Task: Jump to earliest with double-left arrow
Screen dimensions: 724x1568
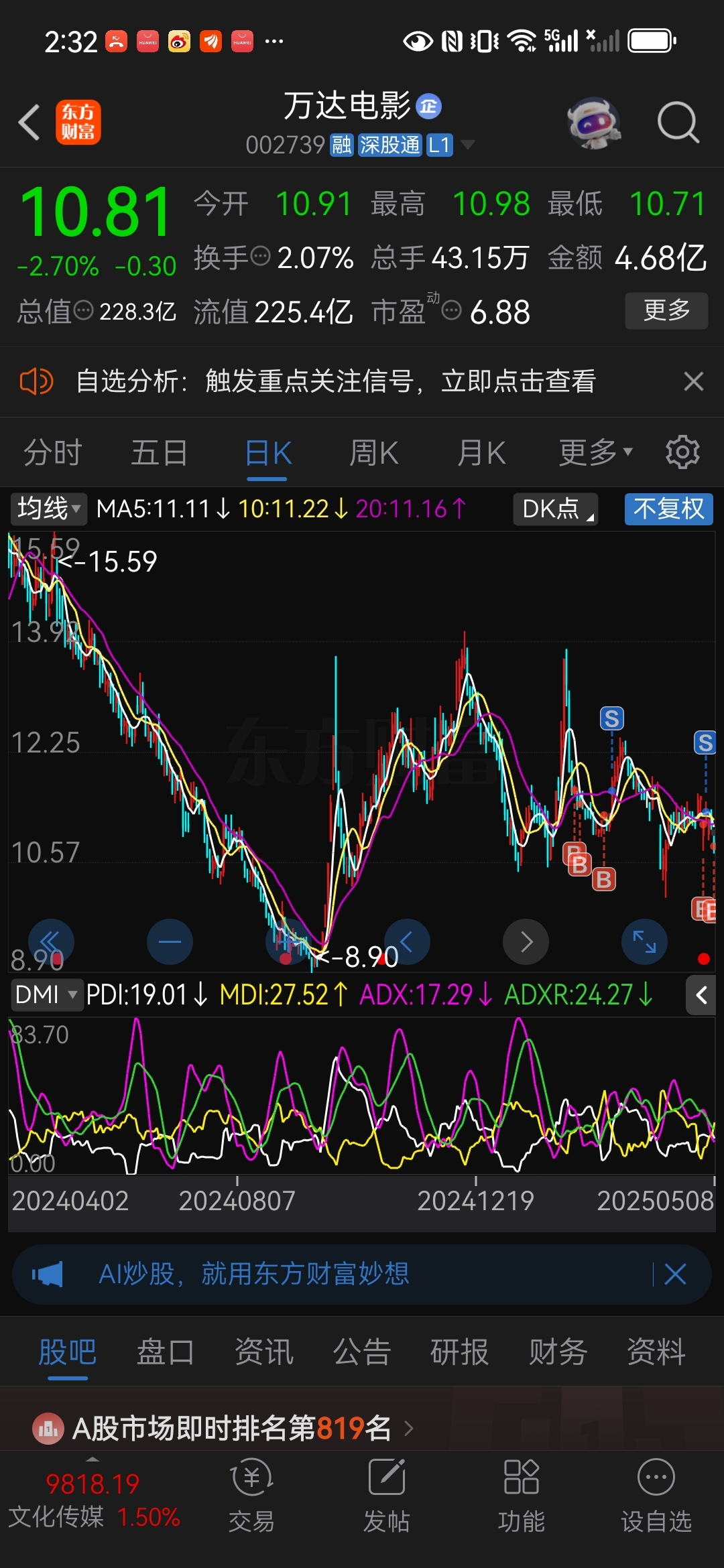Action: [x=51, y=941]
